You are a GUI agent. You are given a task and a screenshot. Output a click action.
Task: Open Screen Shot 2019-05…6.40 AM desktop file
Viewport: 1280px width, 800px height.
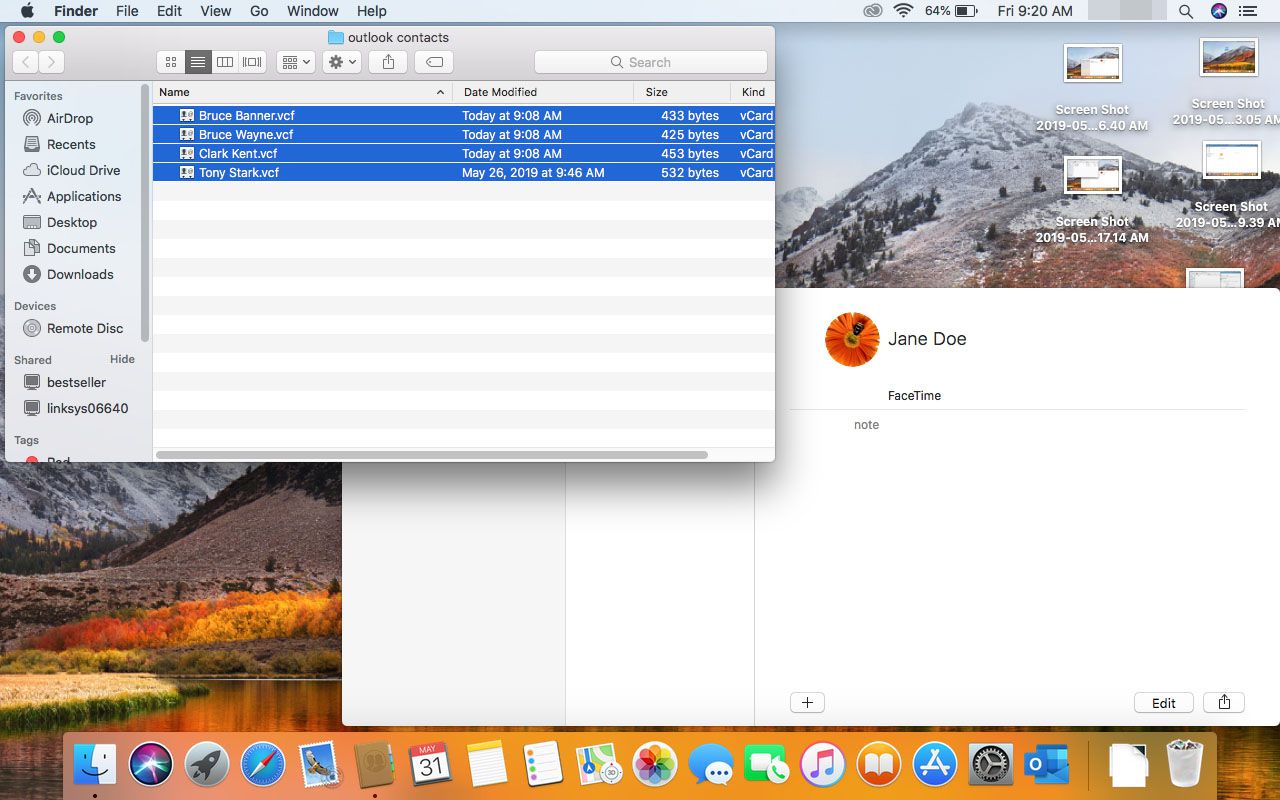click(x=1092, y=88)
